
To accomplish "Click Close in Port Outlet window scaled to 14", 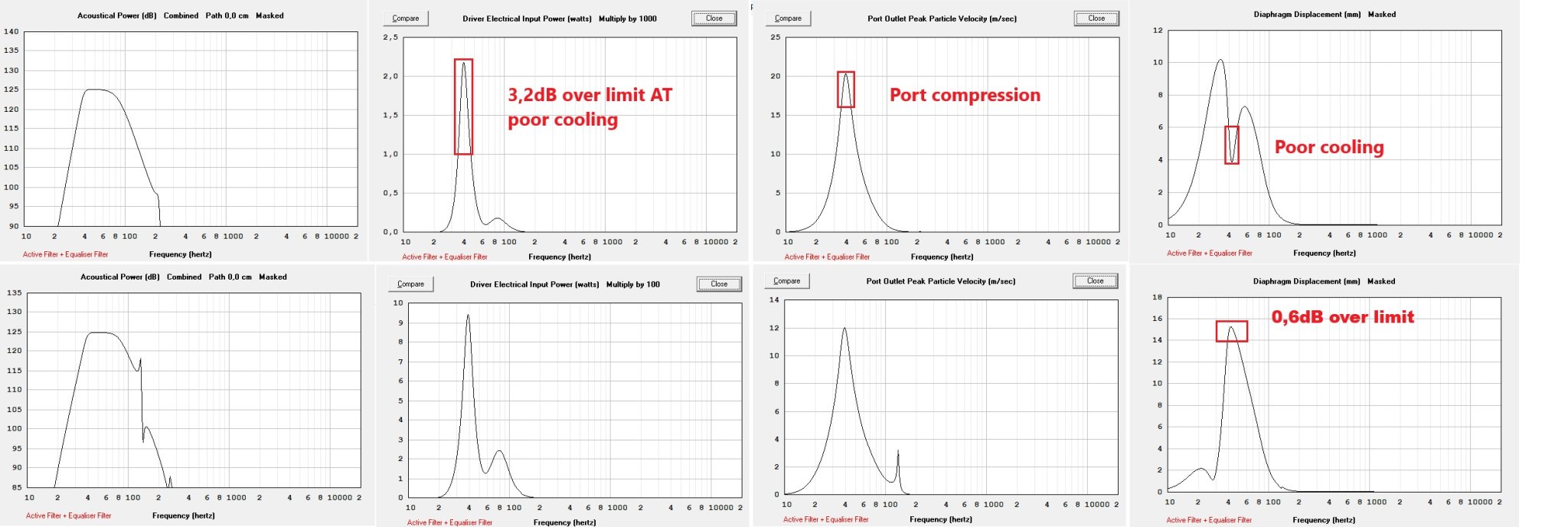I will [1096, 281].
